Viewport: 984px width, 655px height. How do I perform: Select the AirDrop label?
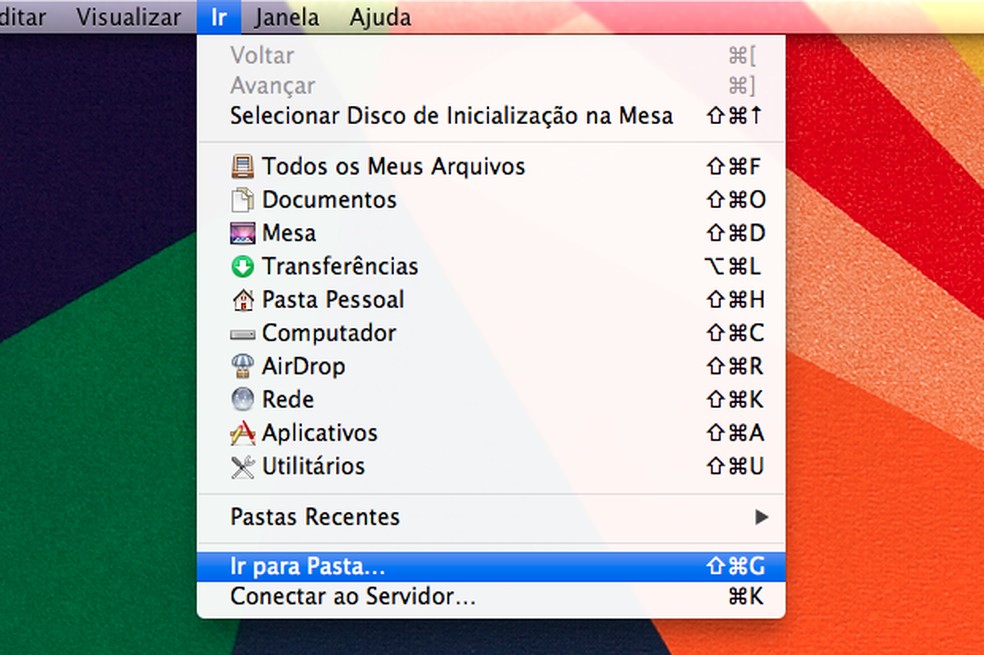[304, 366]
